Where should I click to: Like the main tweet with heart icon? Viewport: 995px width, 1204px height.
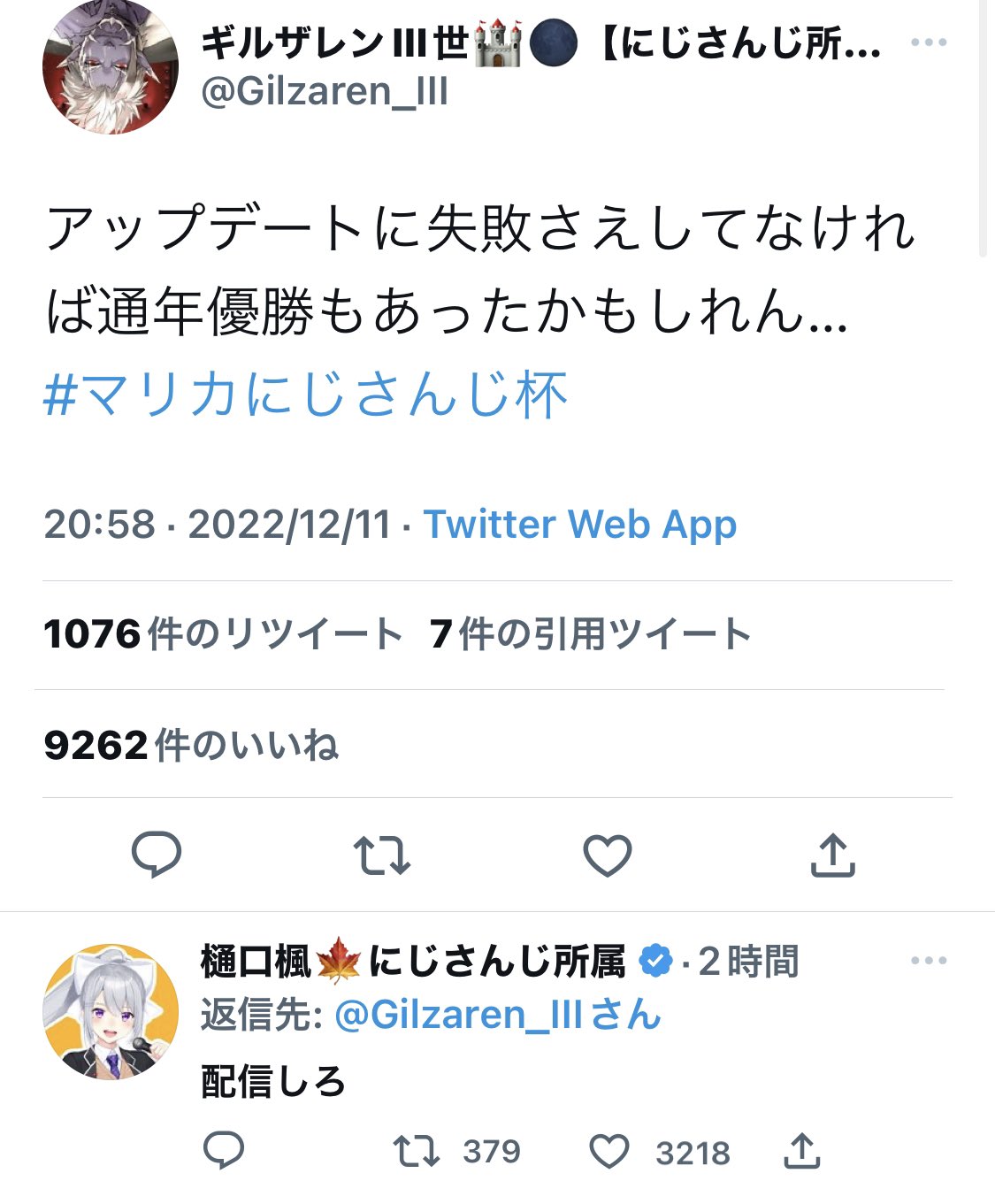coord(608,855)
